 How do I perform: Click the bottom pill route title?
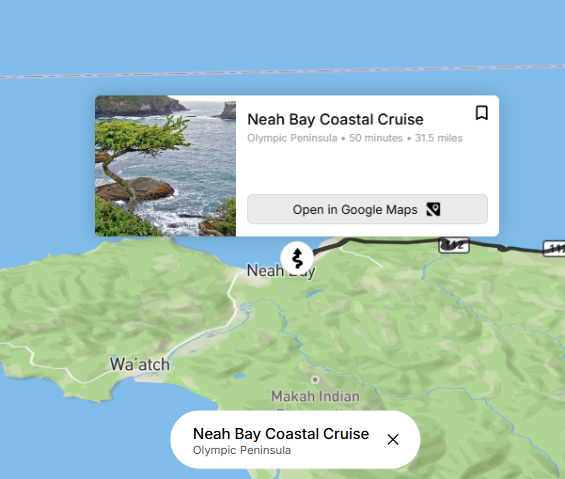point(281,434)
